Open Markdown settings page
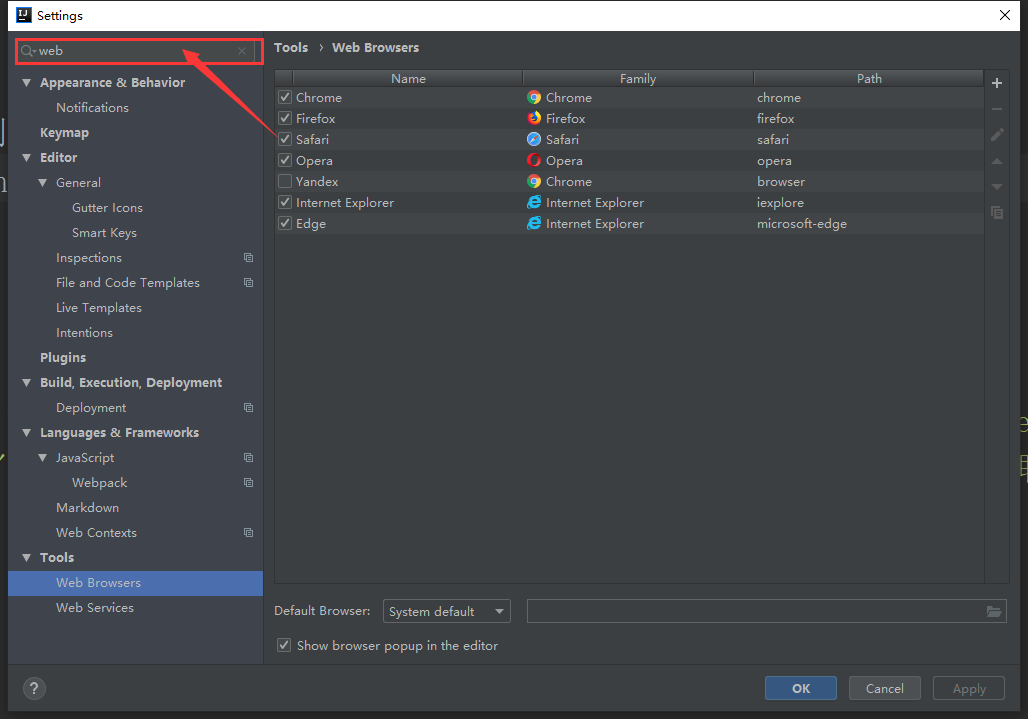 click(x=87, y=508)
